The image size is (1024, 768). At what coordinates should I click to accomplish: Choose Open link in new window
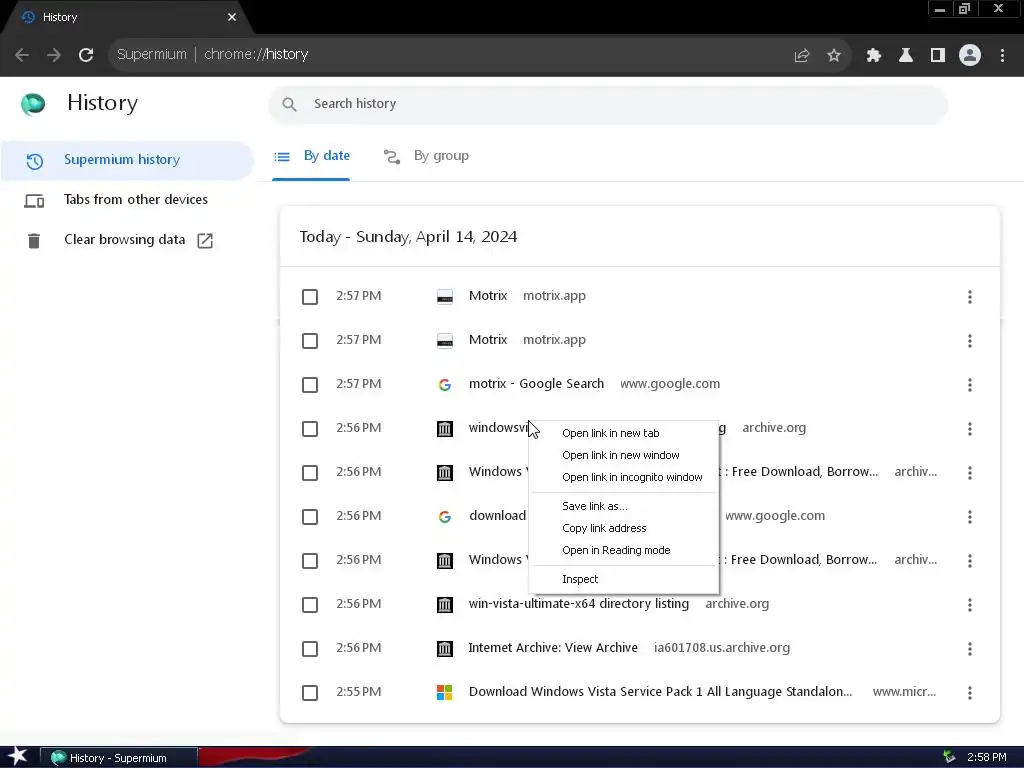pyautogui.click(x=624, y=455)
